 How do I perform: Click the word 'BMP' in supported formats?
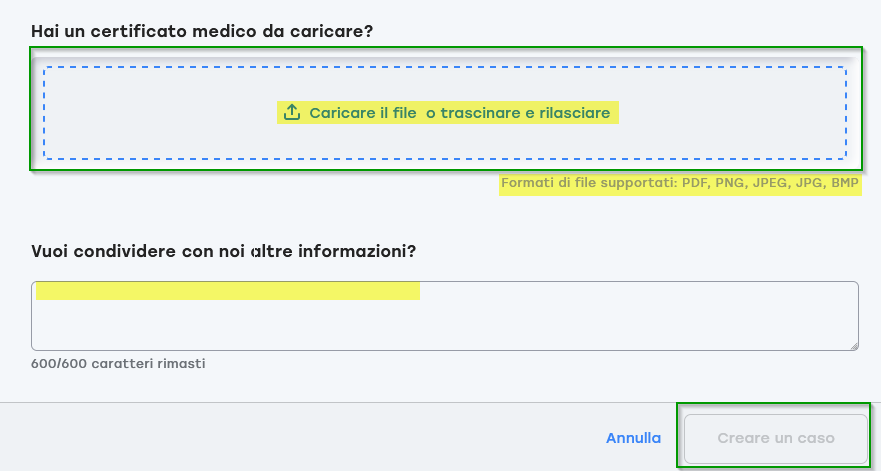(x=844, y=184)
